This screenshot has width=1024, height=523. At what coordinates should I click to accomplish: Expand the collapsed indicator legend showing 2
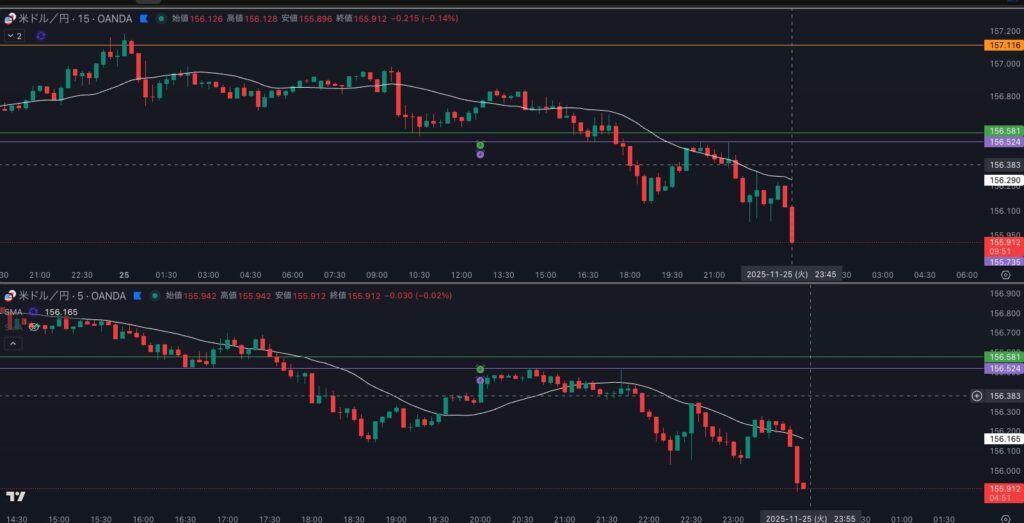[14, 35]
